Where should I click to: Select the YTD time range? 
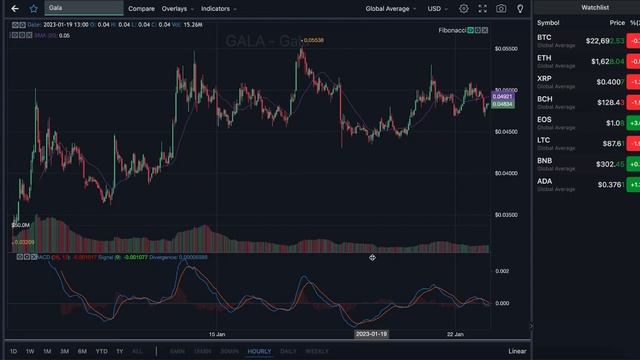pyautogui.click(x=102, y=351)
